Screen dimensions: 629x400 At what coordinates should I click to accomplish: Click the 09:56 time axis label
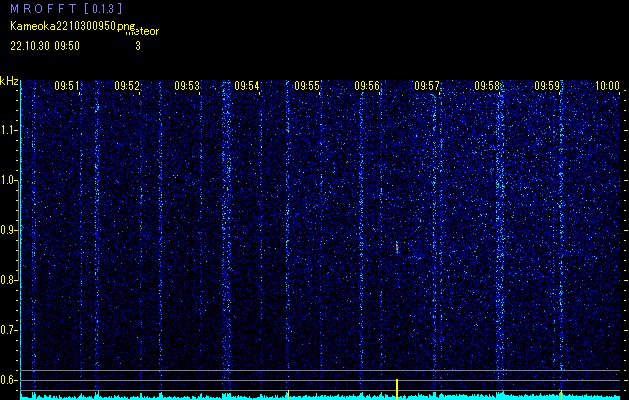[367, 85]
